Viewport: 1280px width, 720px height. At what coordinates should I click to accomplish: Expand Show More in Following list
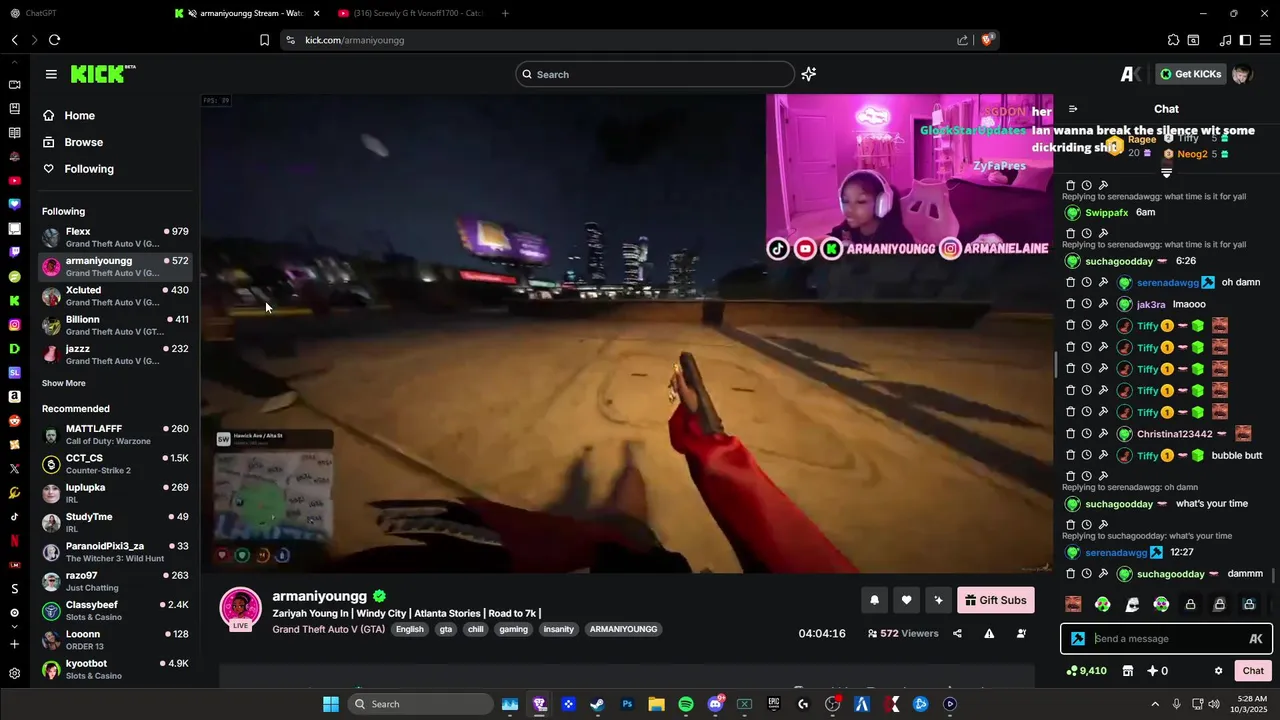point(64,383)
